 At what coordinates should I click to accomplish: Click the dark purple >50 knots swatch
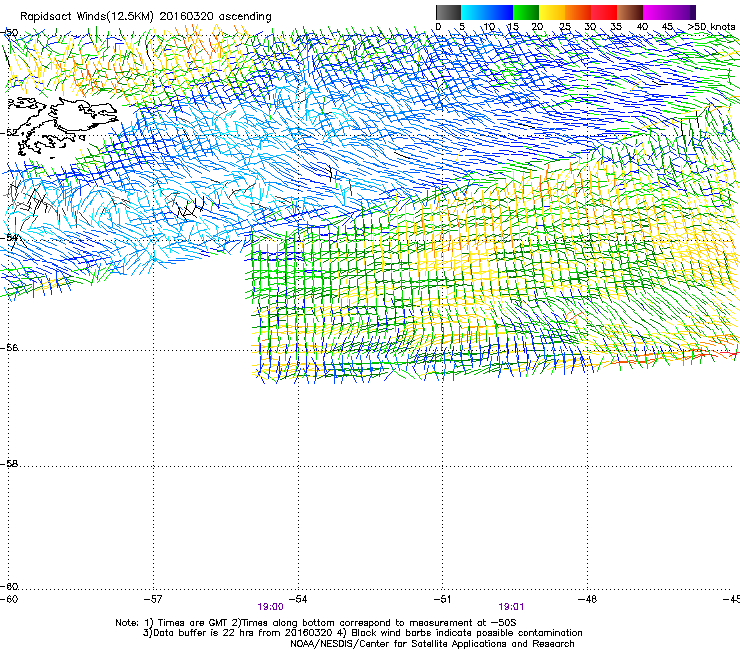pyautogui.click(x=693, y=12)
